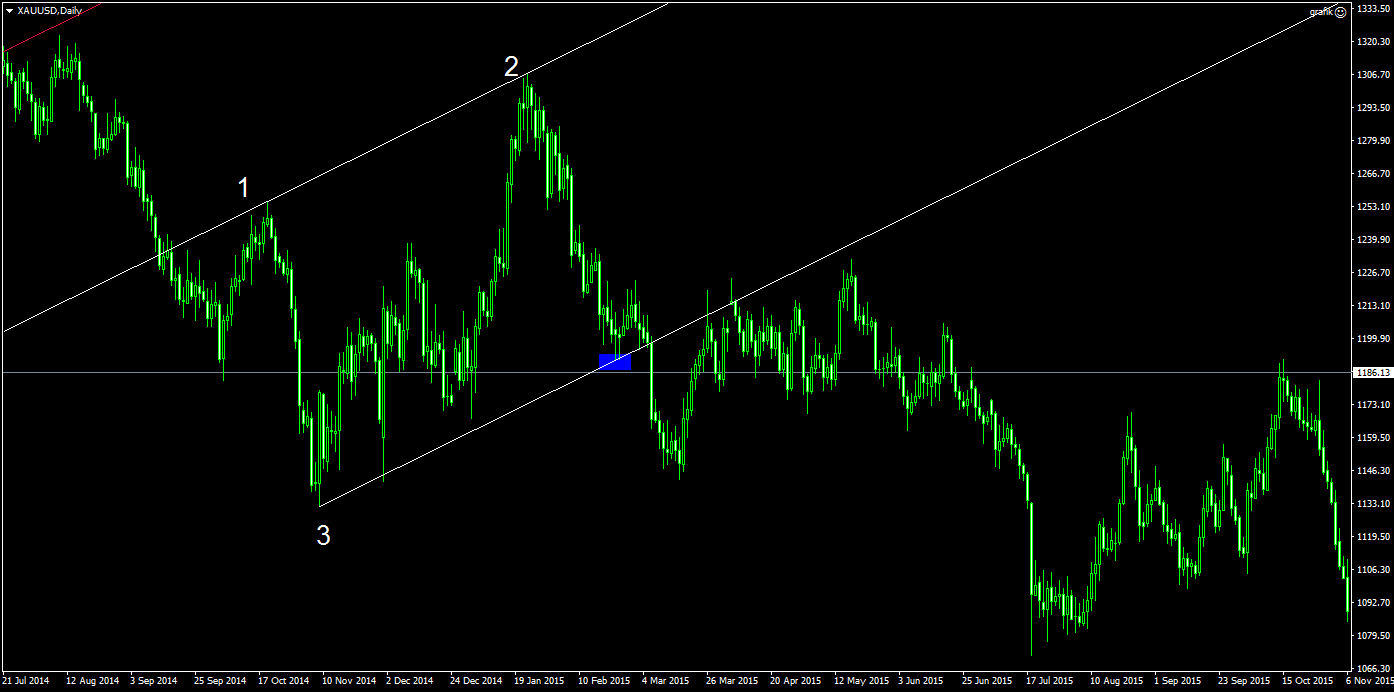This screenshot has height=692, width=1394.
Task: Select the text label '2' on chart
Action: (x=511, y=67)
